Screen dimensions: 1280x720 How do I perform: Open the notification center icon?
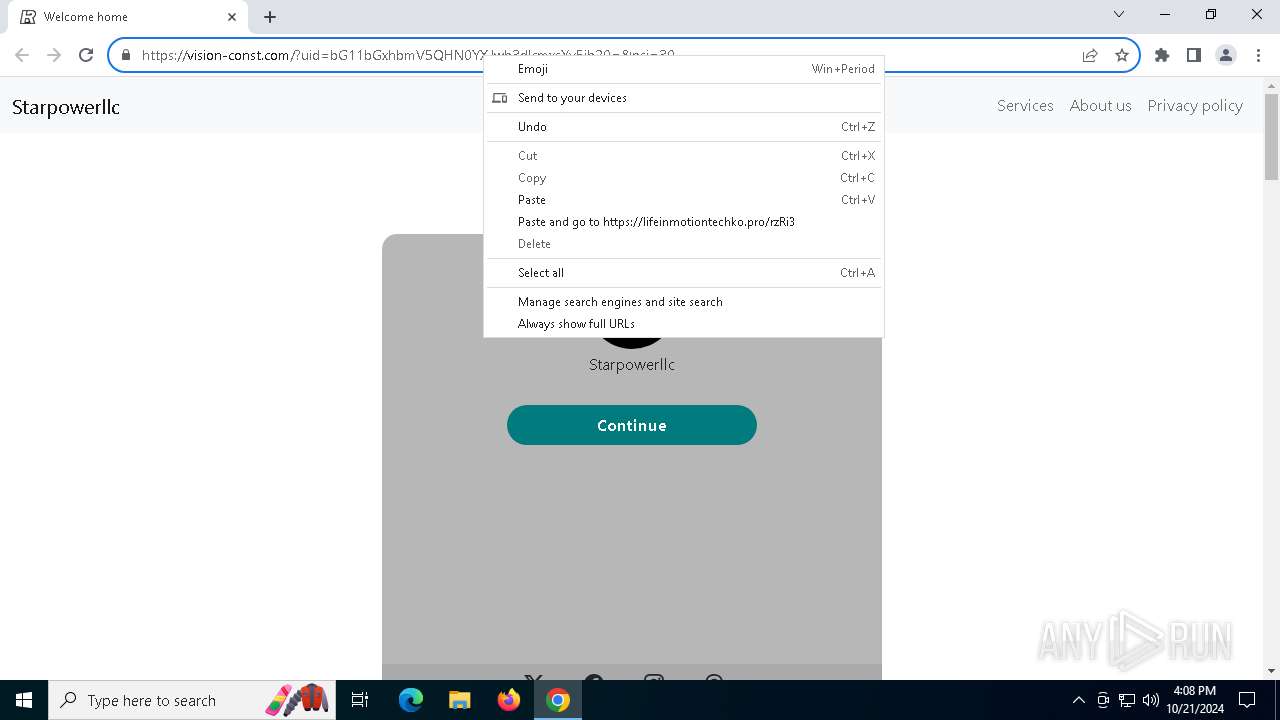(1247, 700)
